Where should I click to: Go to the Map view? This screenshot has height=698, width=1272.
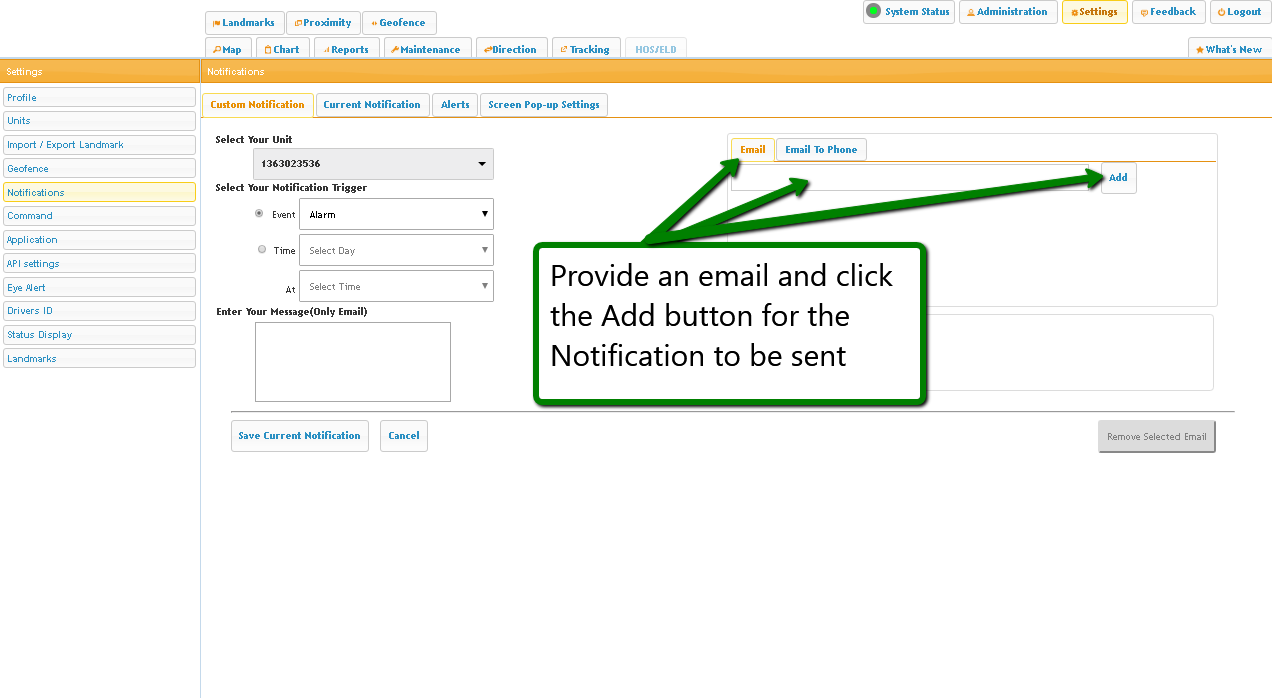click(x=227, y=49)
